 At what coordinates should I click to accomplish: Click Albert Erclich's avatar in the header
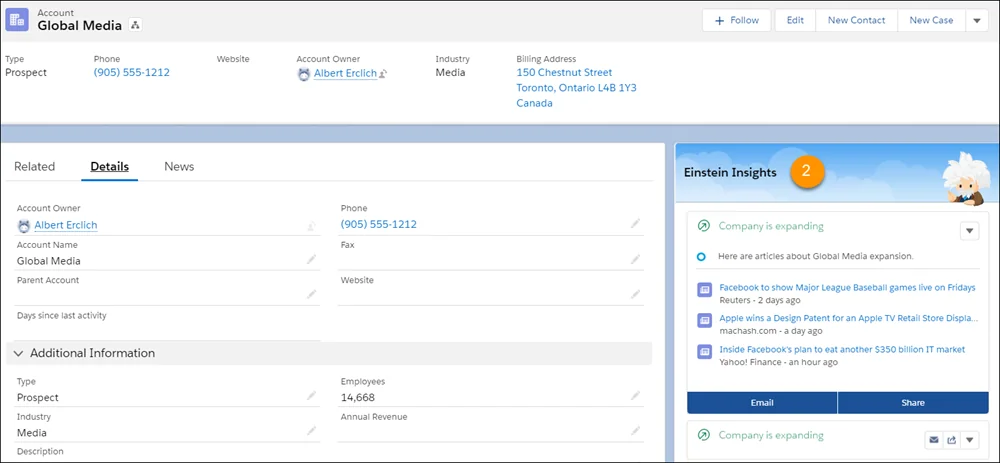click(x=304, y=73)
